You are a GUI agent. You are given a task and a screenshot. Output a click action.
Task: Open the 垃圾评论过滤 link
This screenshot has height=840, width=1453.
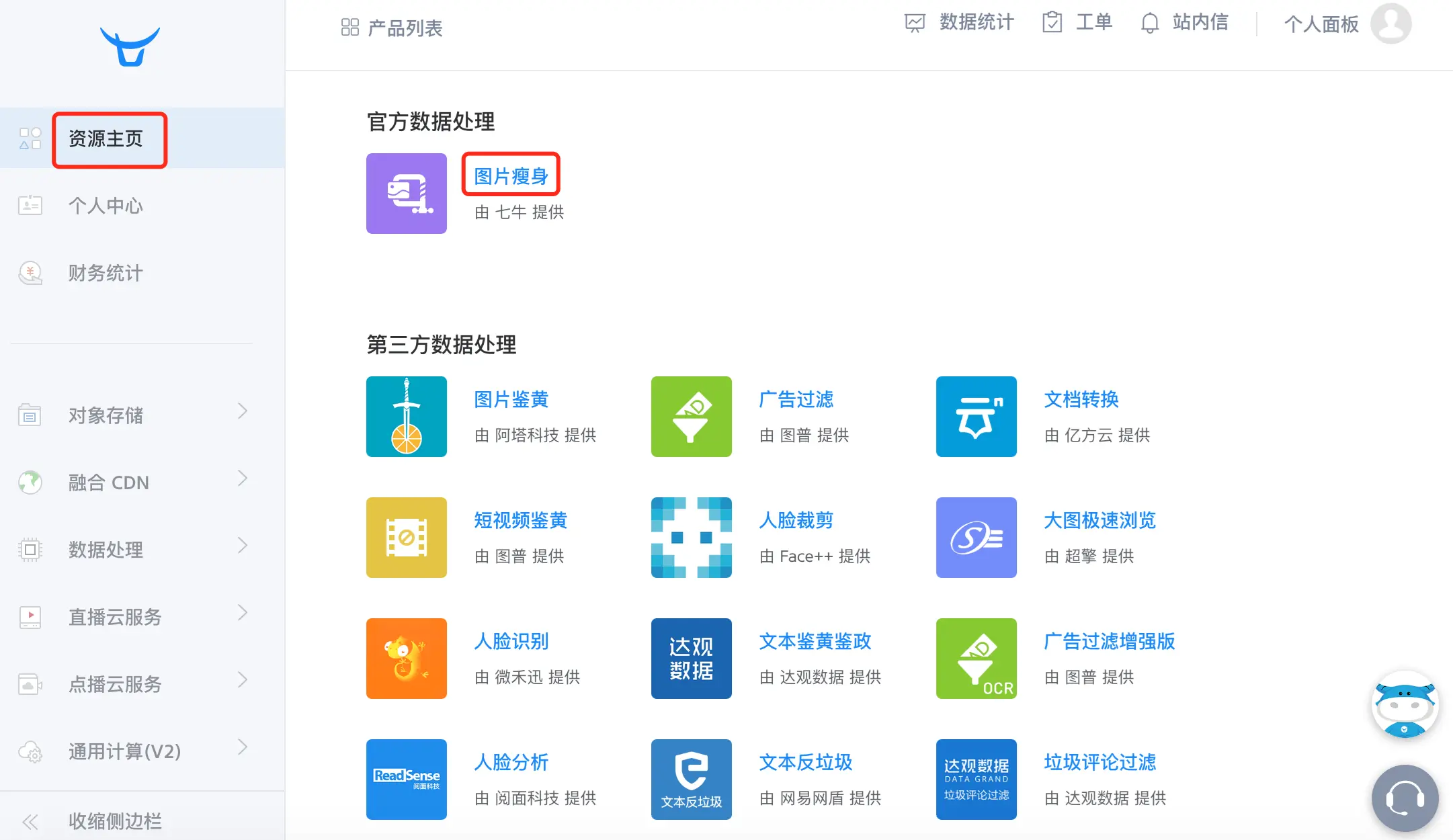(1099, 762)
